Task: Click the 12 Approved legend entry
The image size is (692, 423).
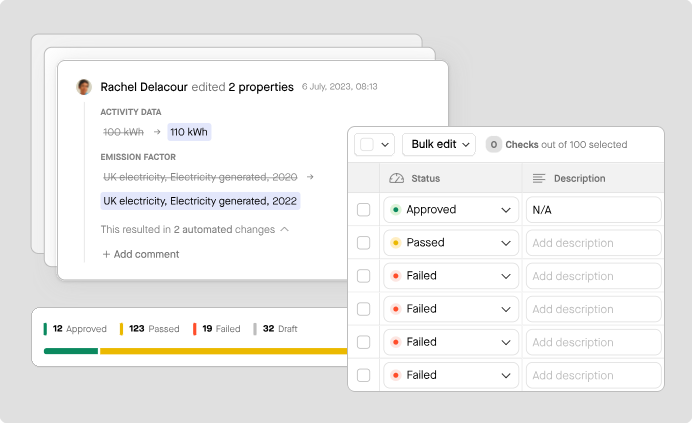Action: [x=75, y=329]
